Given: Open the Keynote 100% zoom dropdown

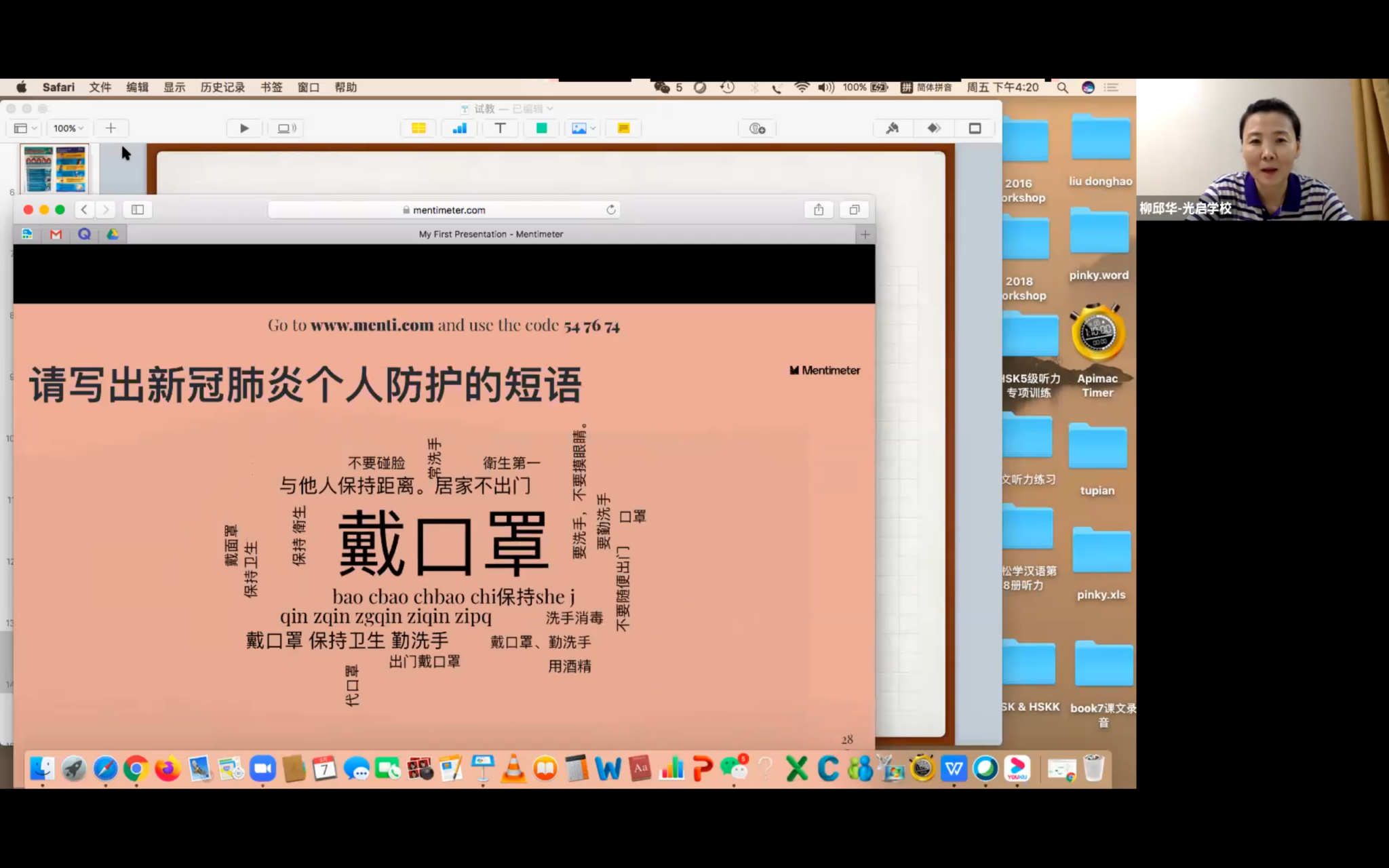Looking at the screenshot, I should (68, 128).
